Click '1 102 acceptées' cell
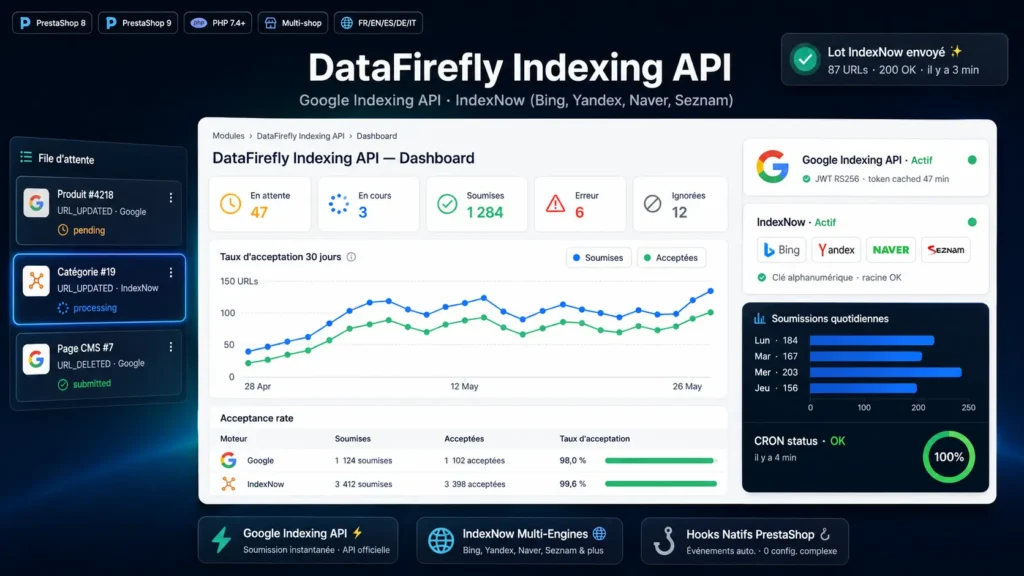 [475, 460]
